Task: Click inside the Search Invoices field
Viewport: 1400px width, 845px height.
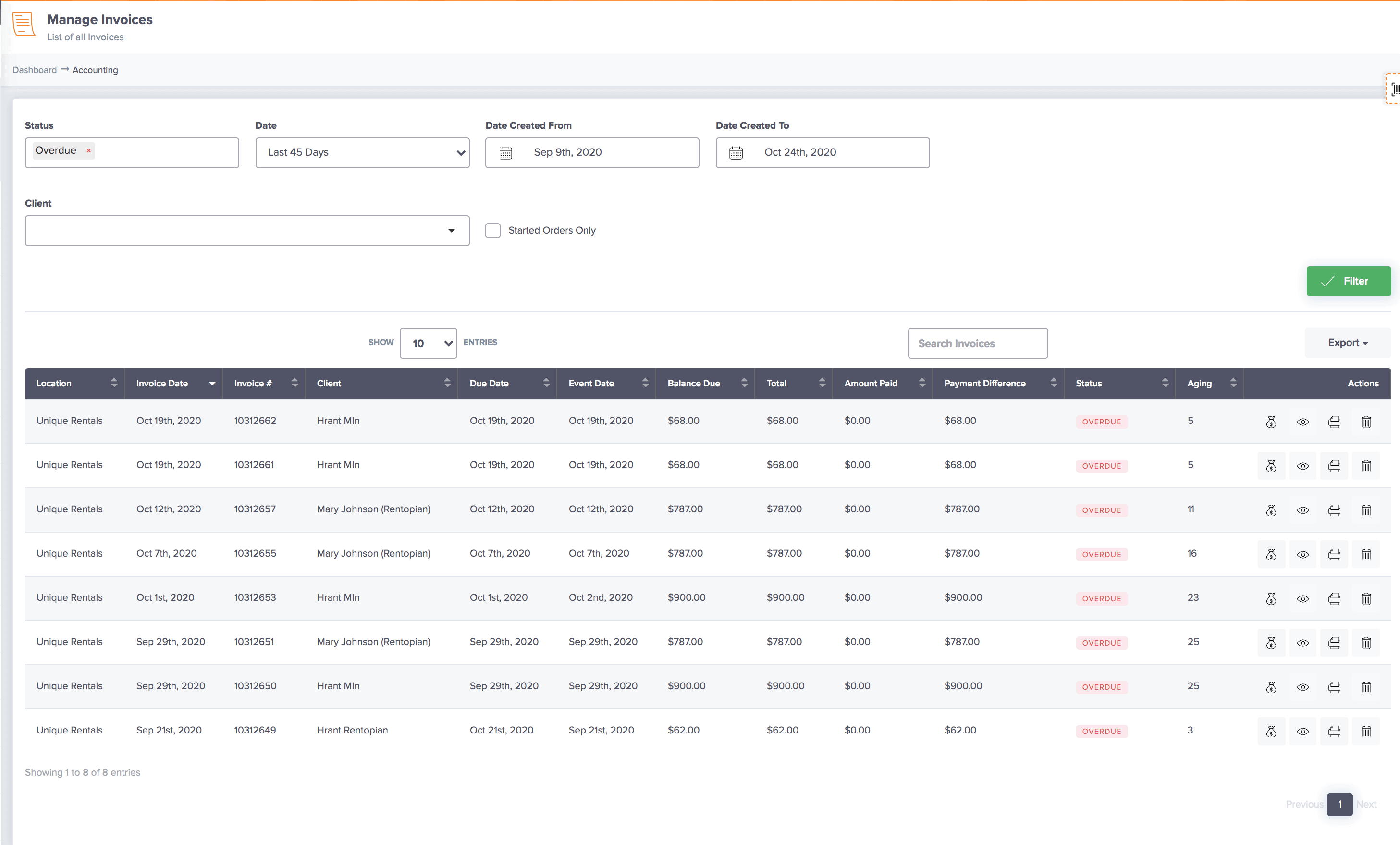Action: 977,343
